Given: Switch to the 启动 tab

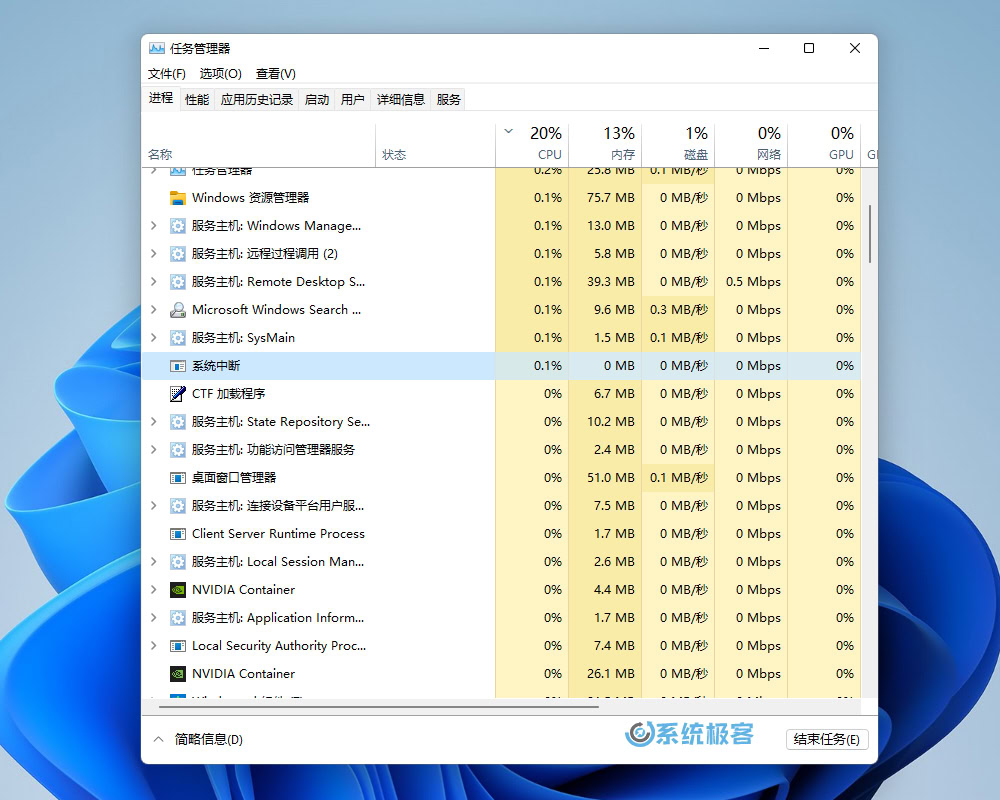Looking at the screenshot, I should coord(317,100).
